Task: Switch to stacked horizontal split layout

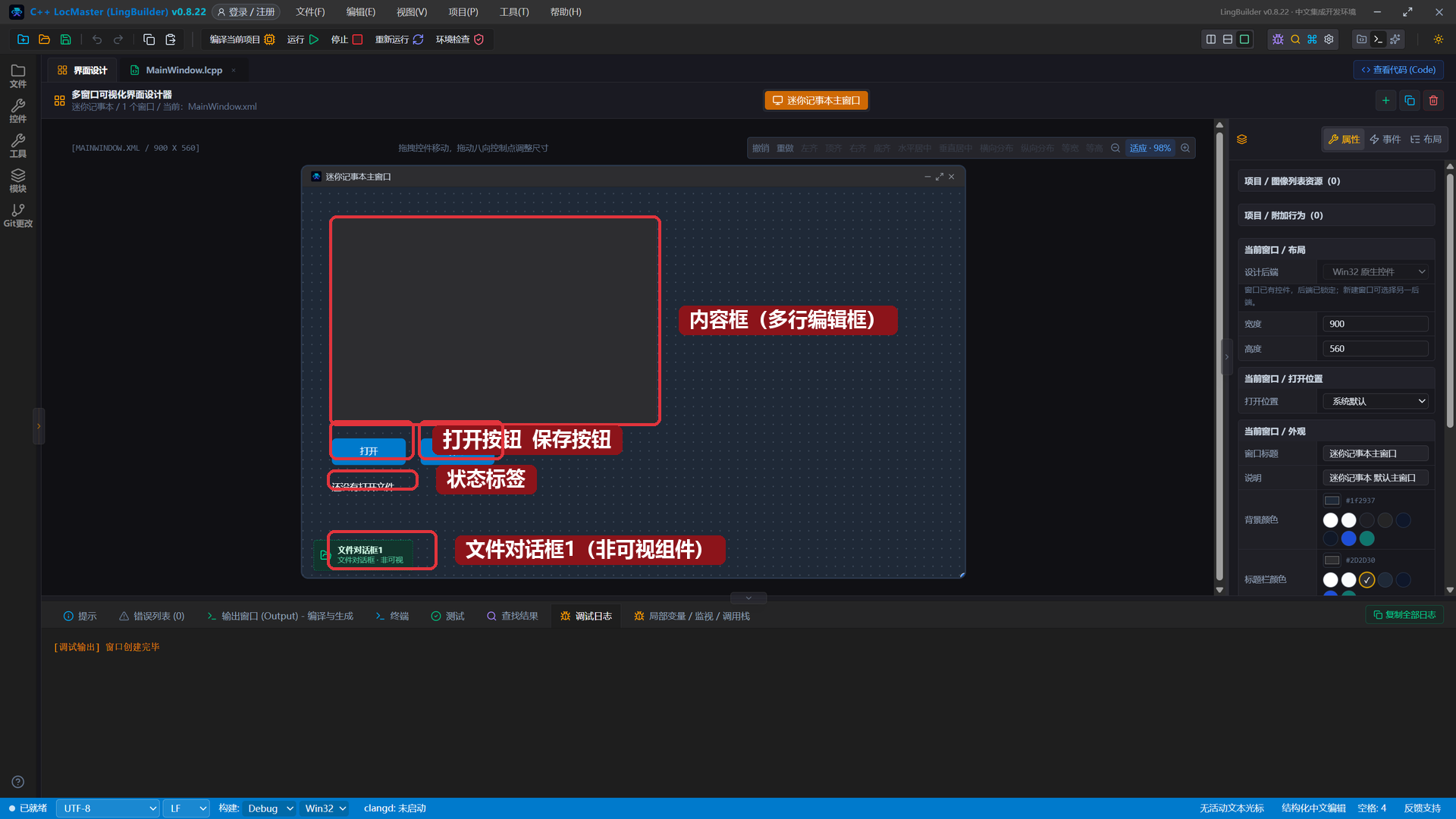Action: (1228, 39)
